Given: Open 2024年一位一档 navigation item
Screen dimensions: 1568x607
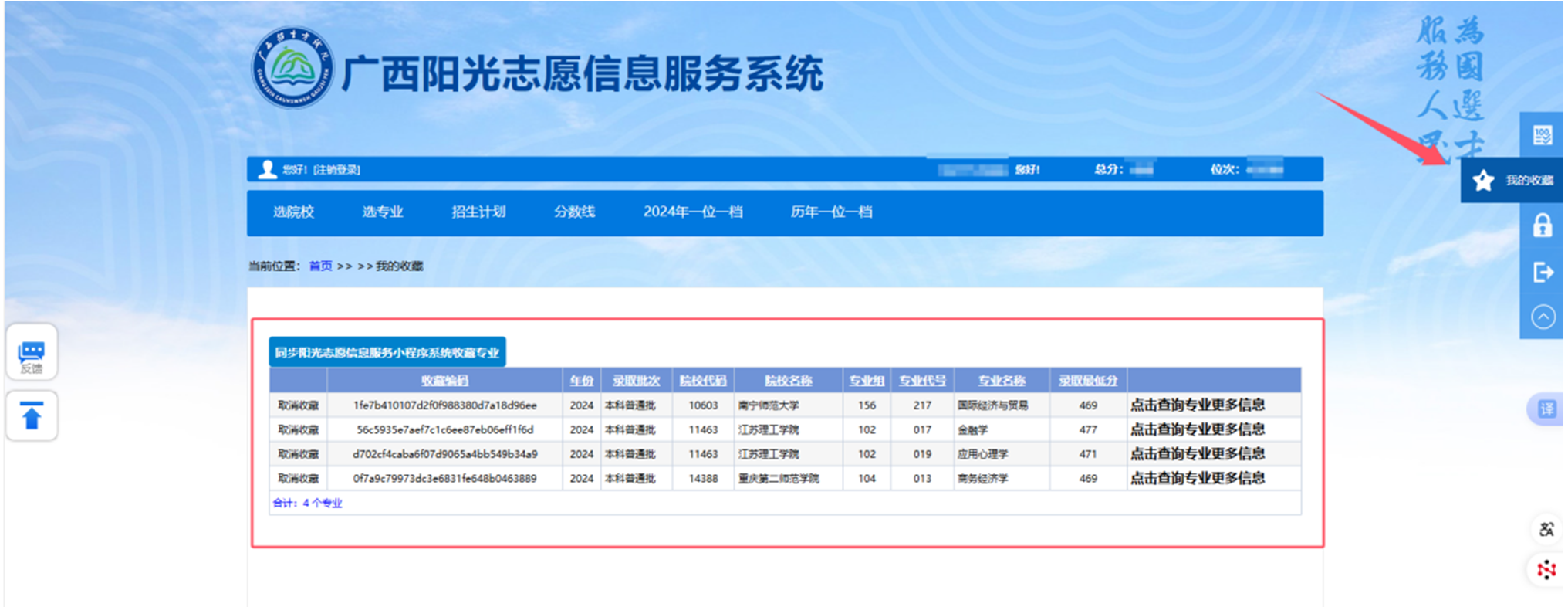Looking at the screenshot, I should (692, 212).
